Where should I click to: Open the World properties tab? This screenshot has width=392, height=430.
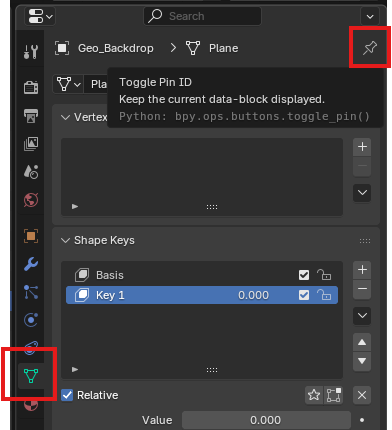click(31, 200)
